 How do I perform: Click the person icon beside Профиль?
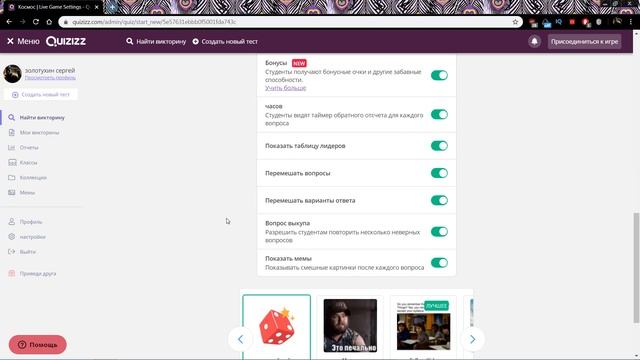coord(11,222)
